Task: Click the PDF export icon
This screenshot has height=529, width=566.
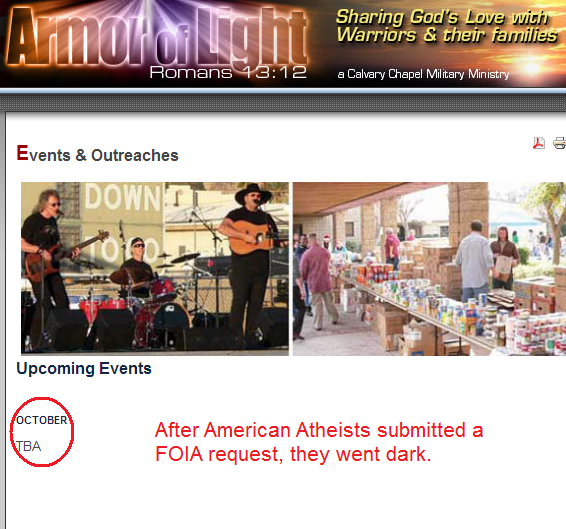Action: point(539,143)
